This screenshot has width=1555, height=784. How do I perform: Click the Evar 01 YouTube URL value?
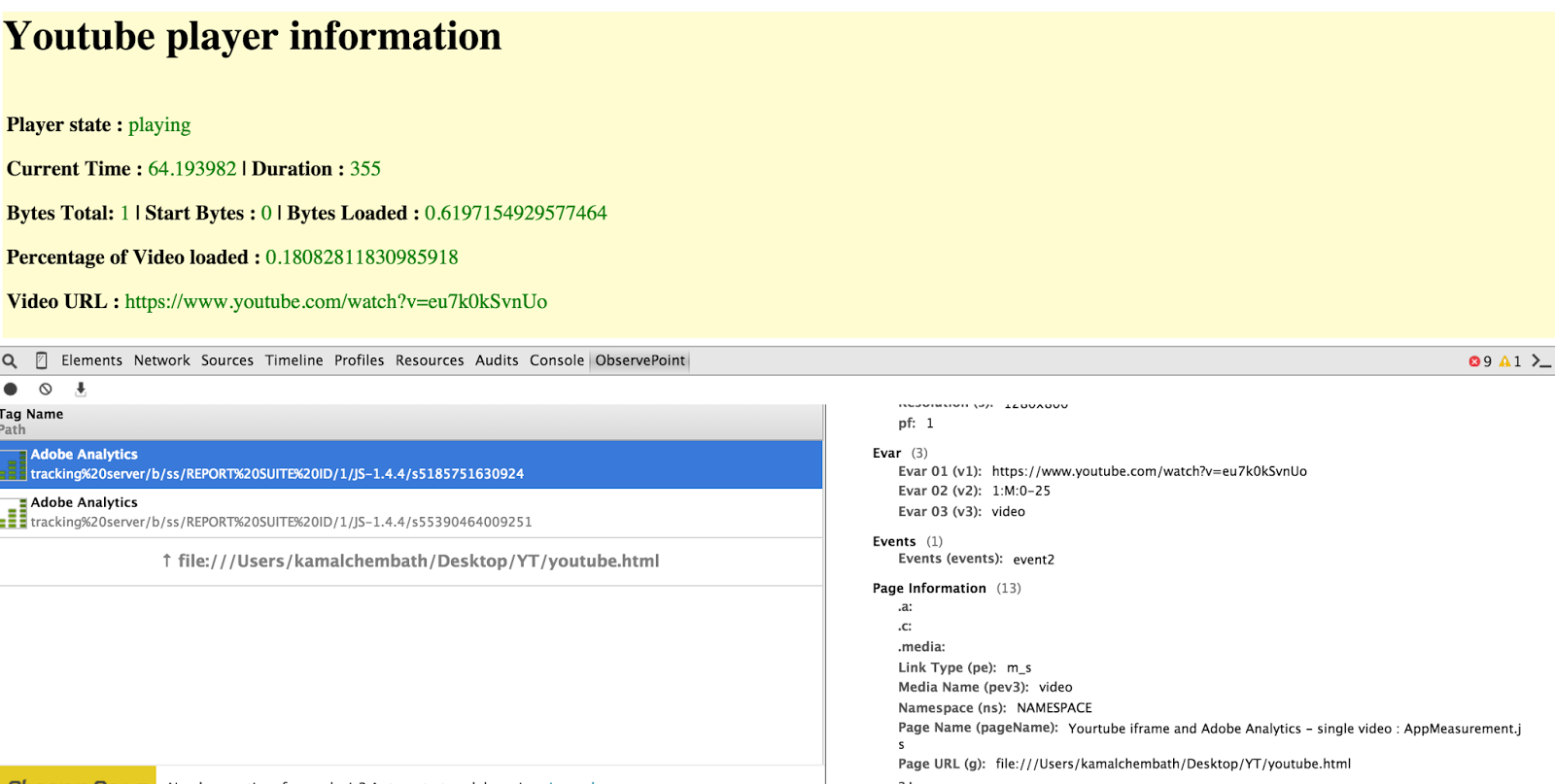(x=1150, y=471)
